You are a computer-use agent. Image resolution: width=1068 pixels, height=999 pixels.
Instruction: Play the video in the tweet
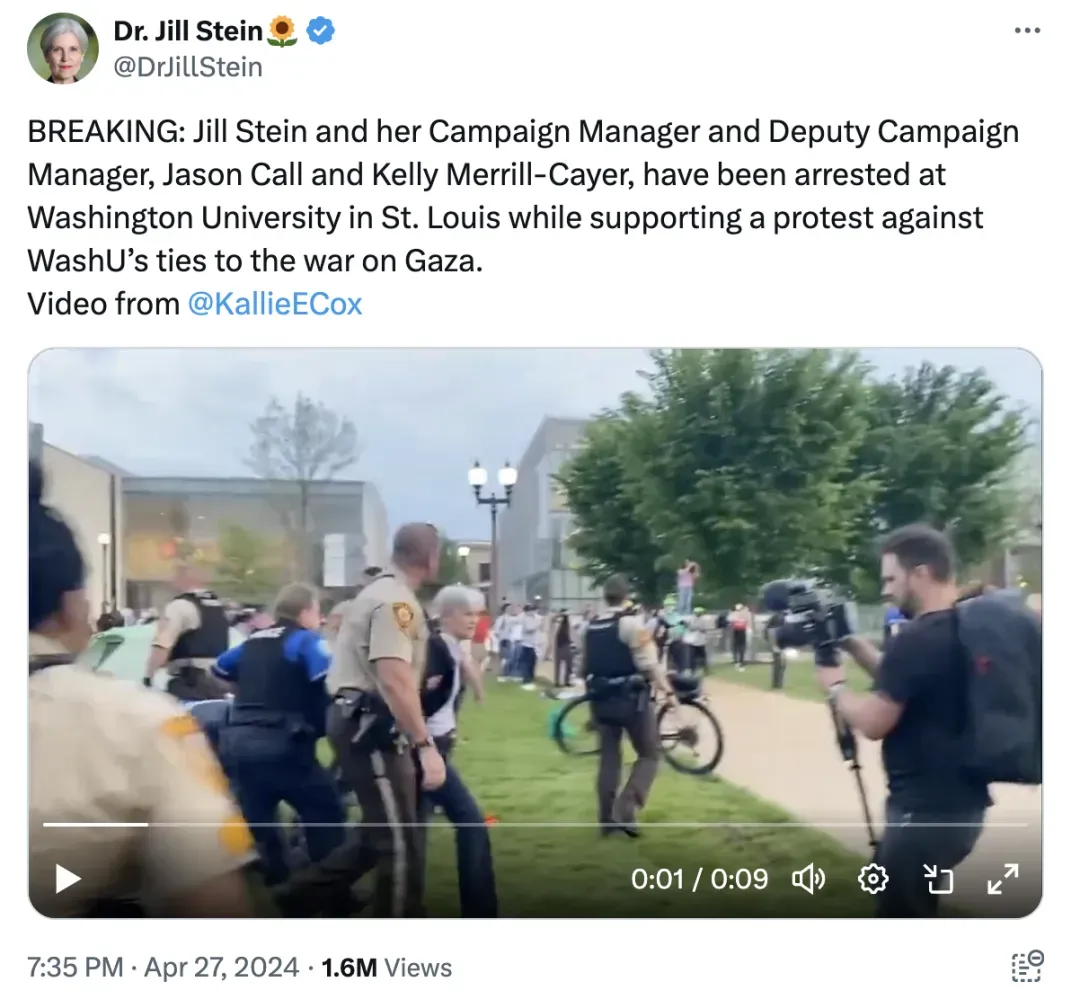68,879
